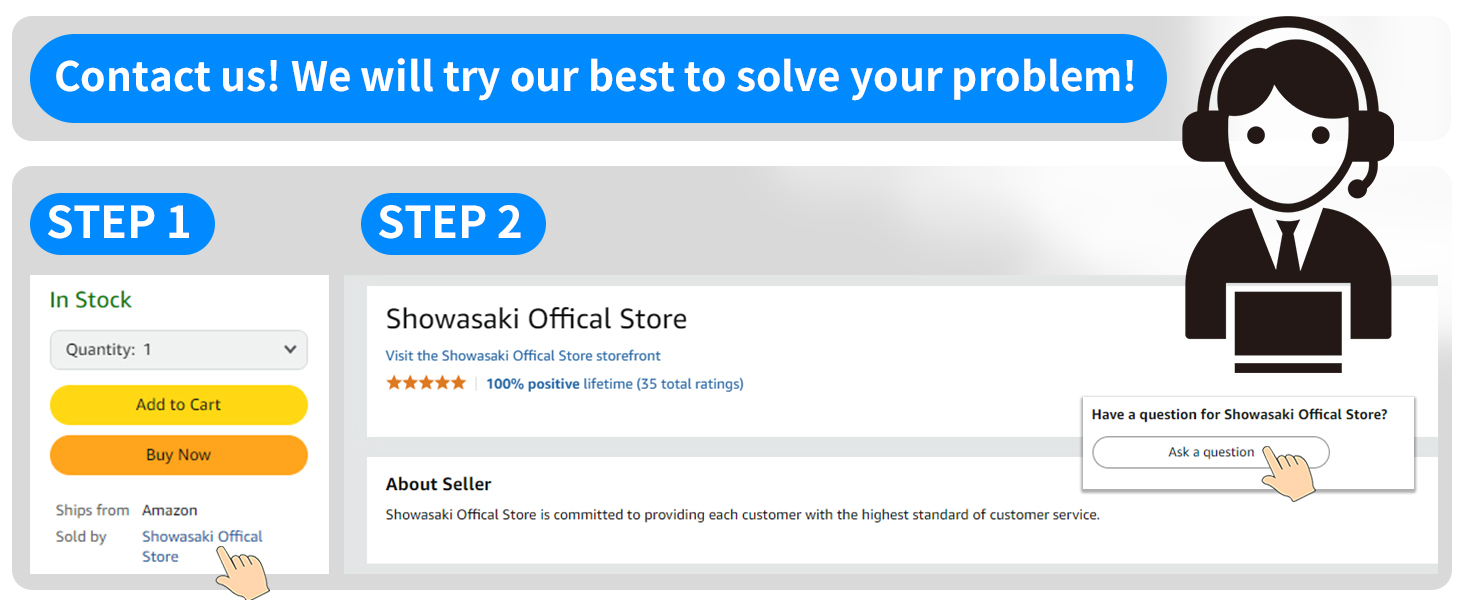The height and width of the screenshot is (600, 1464).
Task: Click the blue STEP 1 badge
Action: (x=121, y=223)
